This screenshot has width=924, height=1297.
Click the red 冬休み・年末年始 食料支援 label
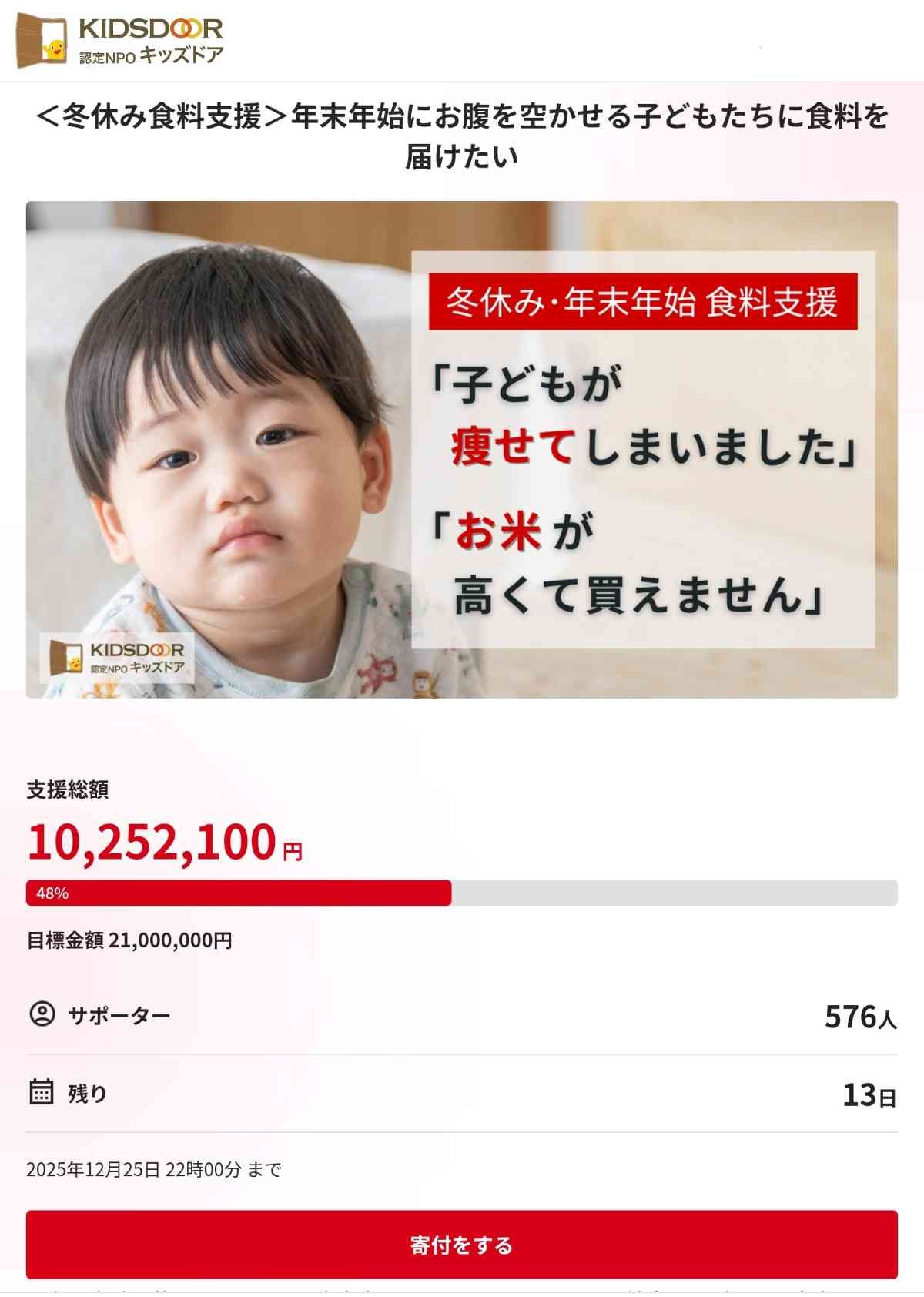[x=643, y=302]
